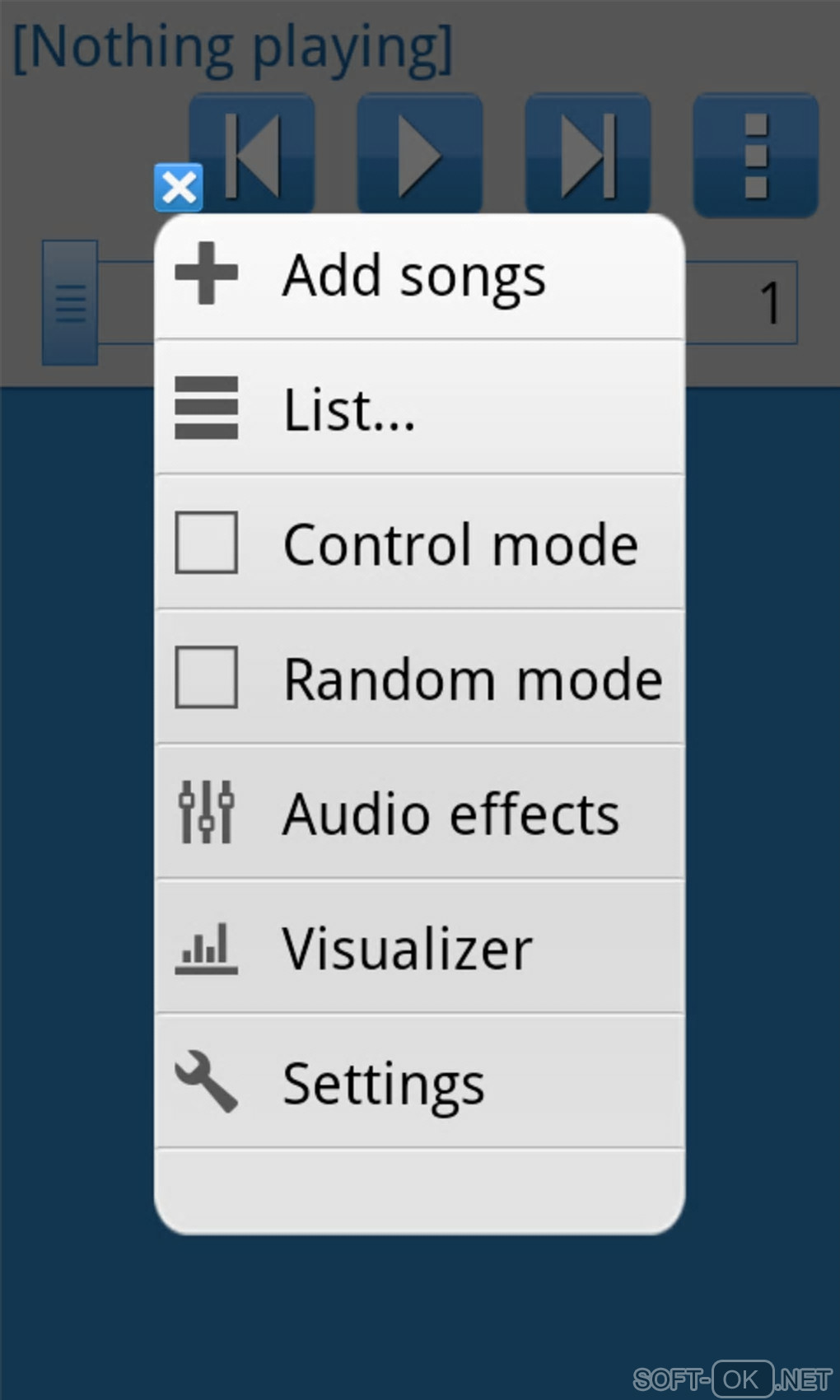Toggle the Random mode checkbox
The width and height of the screenshot is (840, 1400).
pyautogui.click(x=206, y=678)
